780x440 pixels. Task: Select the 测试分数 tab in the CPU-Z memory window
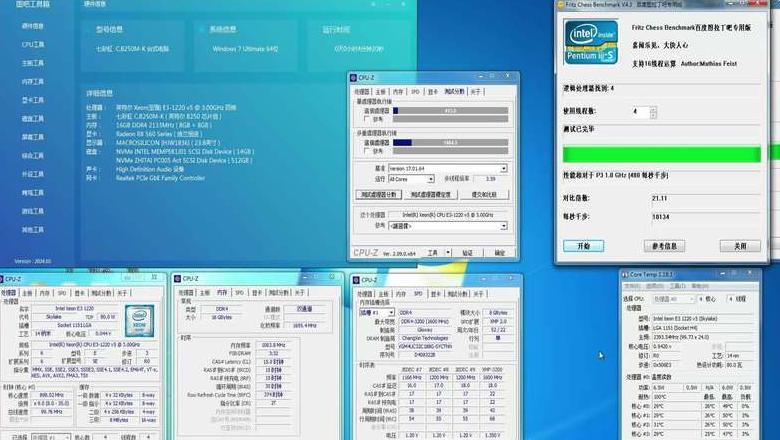279,293
